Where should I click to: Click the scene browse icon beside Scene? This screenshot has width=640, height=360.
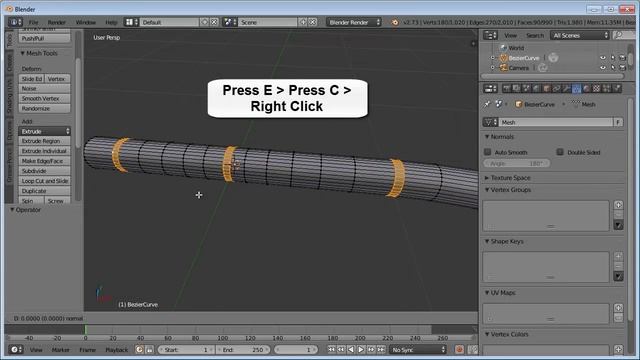(x=230, y=22)
